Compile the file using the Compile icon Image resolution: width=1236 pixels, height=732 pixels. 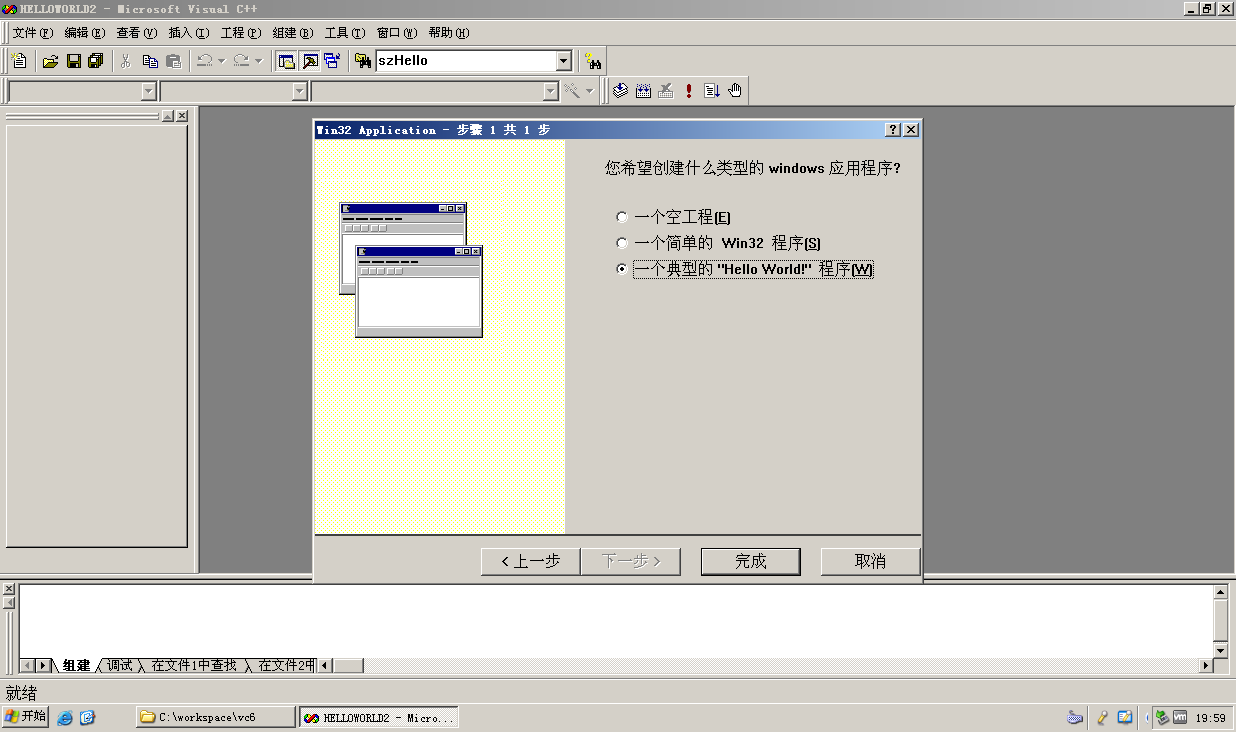[x=620, y=91]
